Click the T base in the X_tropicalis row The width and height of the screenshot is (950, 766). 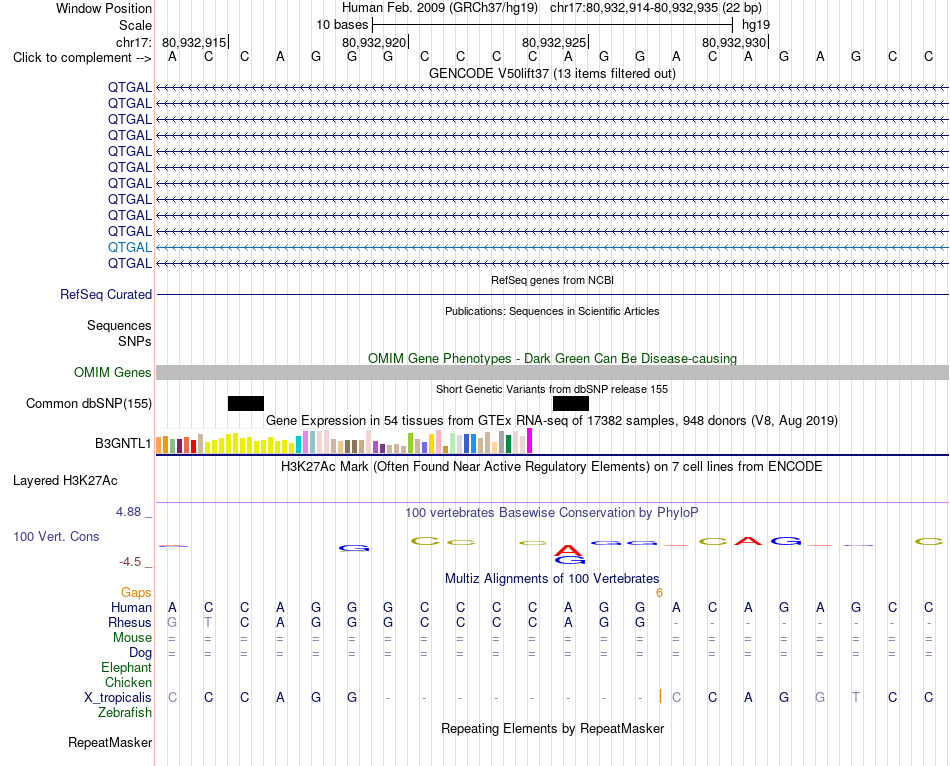coord(856,698)
